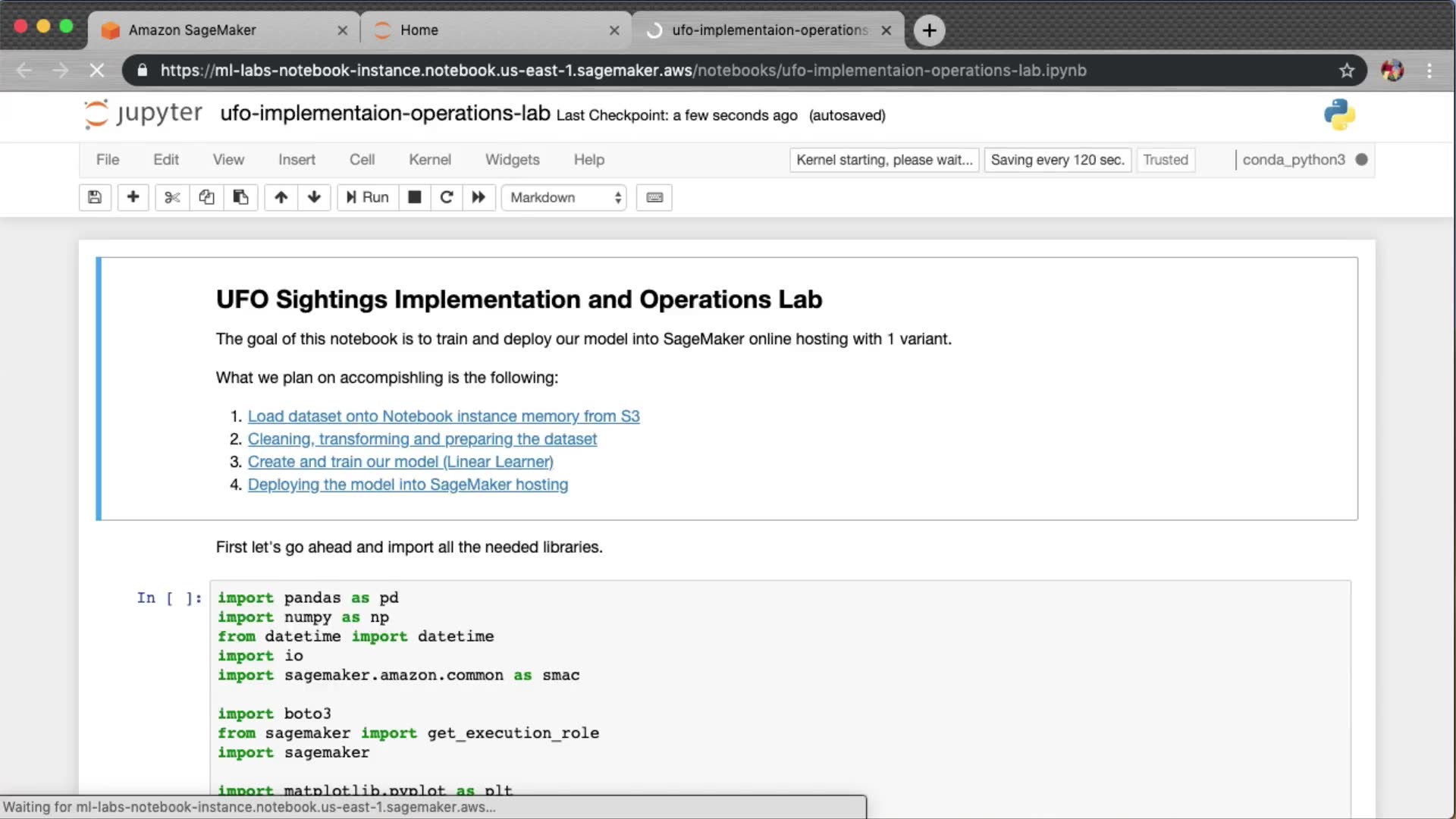
Task: Insert cell below with plus icon
Action: (133, 197)
